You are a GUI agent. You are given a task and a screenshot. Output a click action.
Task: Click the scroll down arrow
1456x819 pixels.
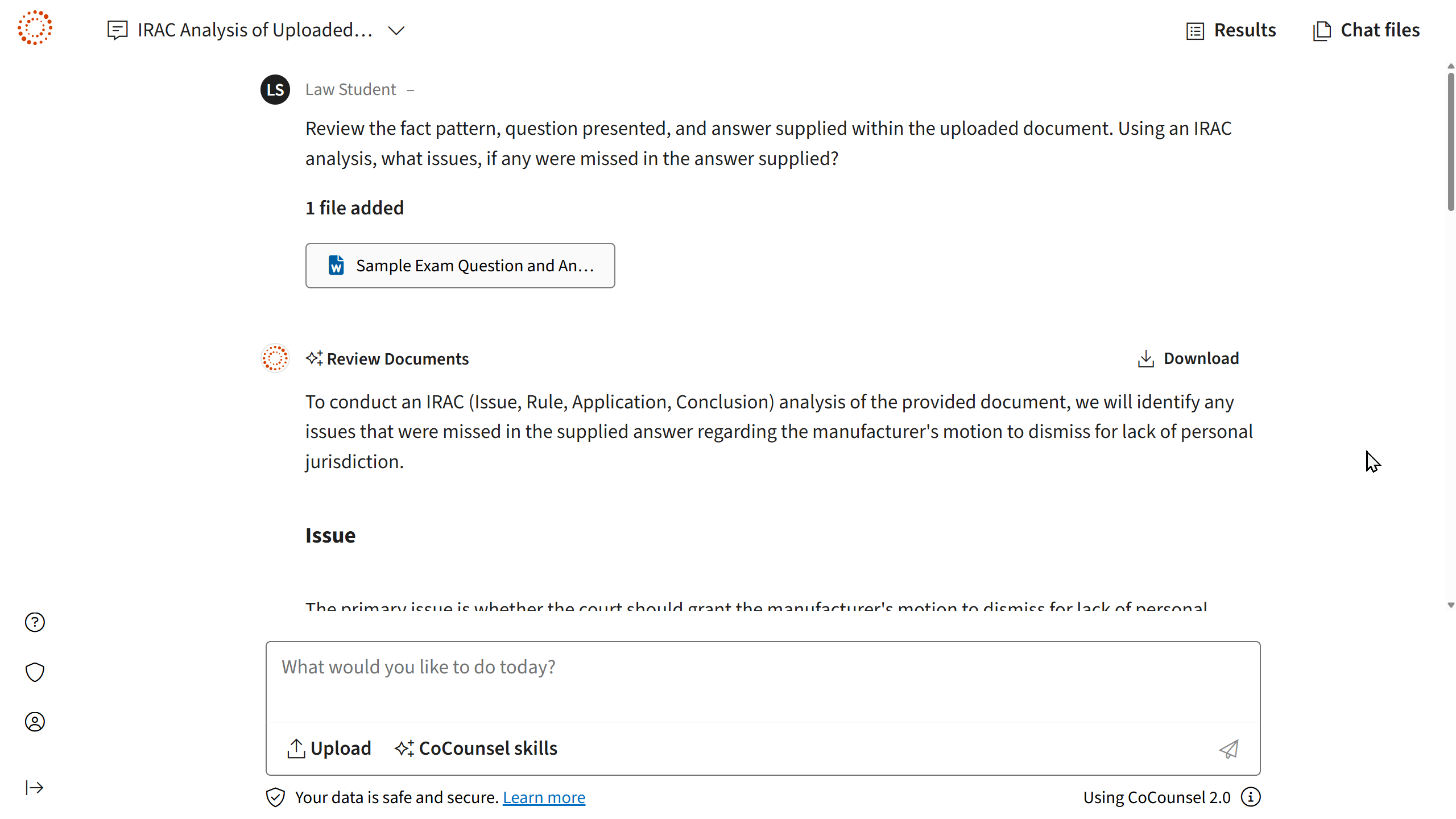(x=1451, y=606)
